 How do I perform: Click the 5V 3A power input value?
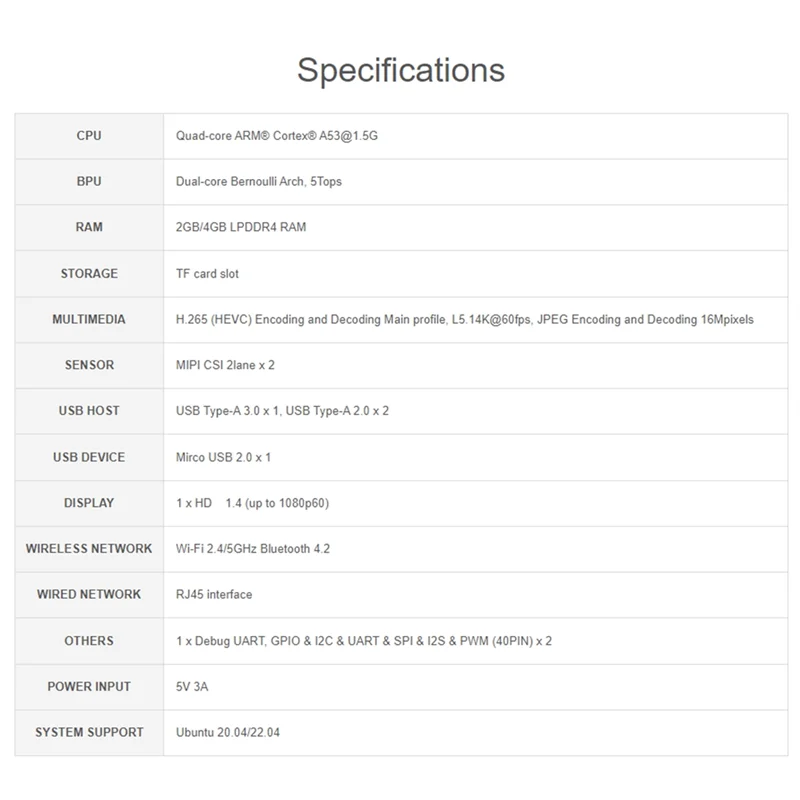coord(191,686)
